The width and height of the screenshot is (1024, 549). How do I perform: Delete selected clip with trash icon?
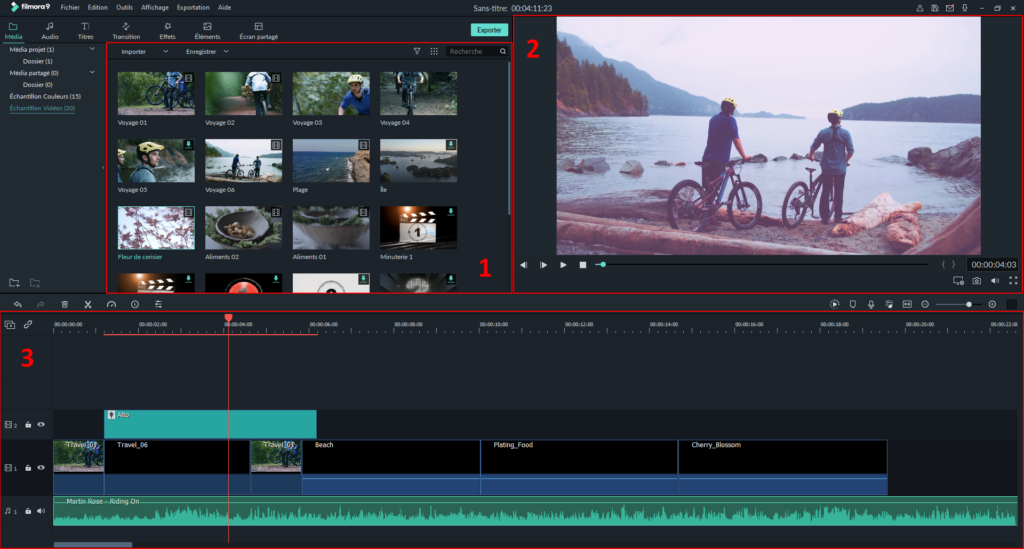(x=65, y=304)
